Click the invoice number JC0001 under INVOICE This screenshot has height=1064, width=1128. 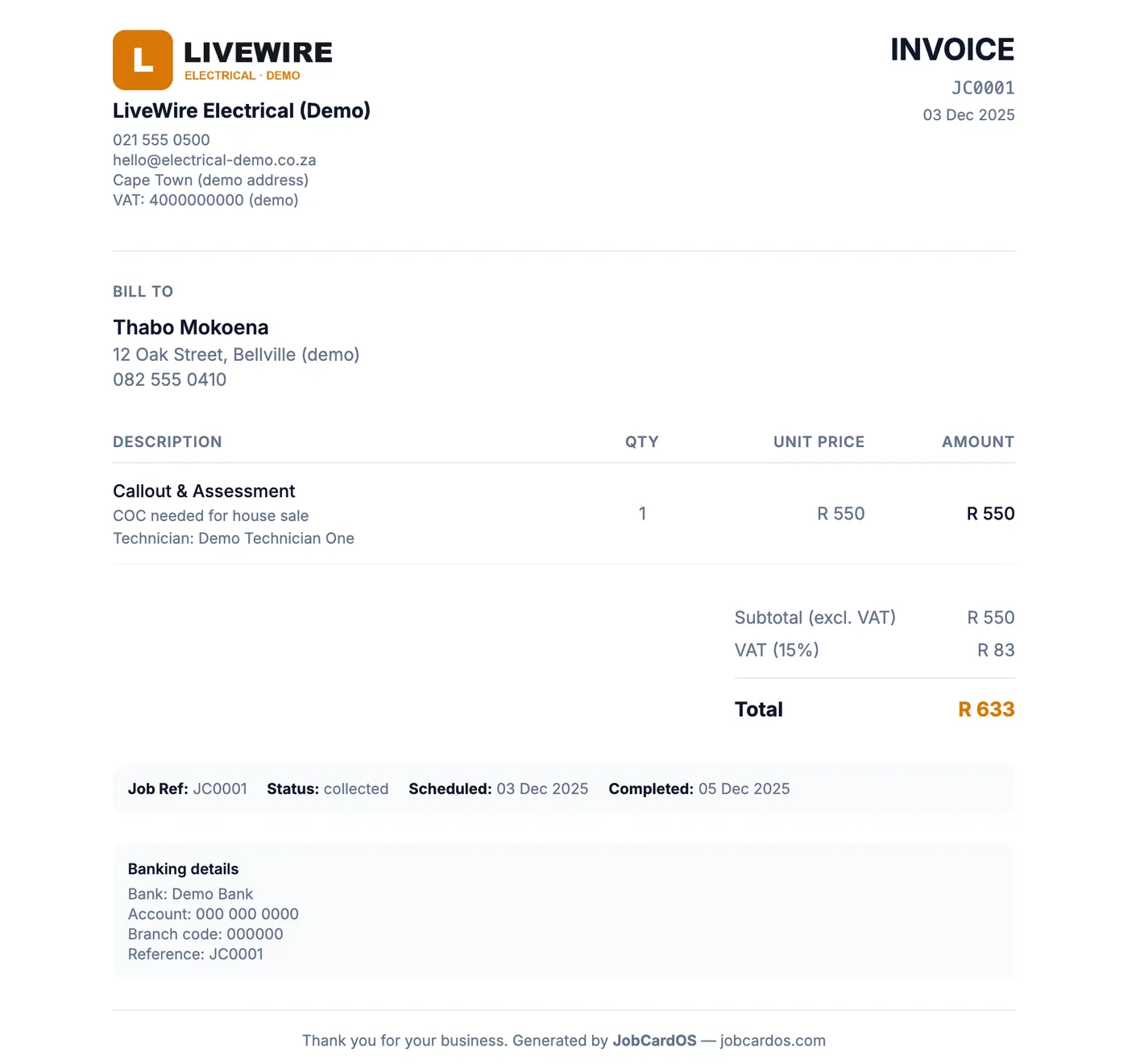[983, 88]
